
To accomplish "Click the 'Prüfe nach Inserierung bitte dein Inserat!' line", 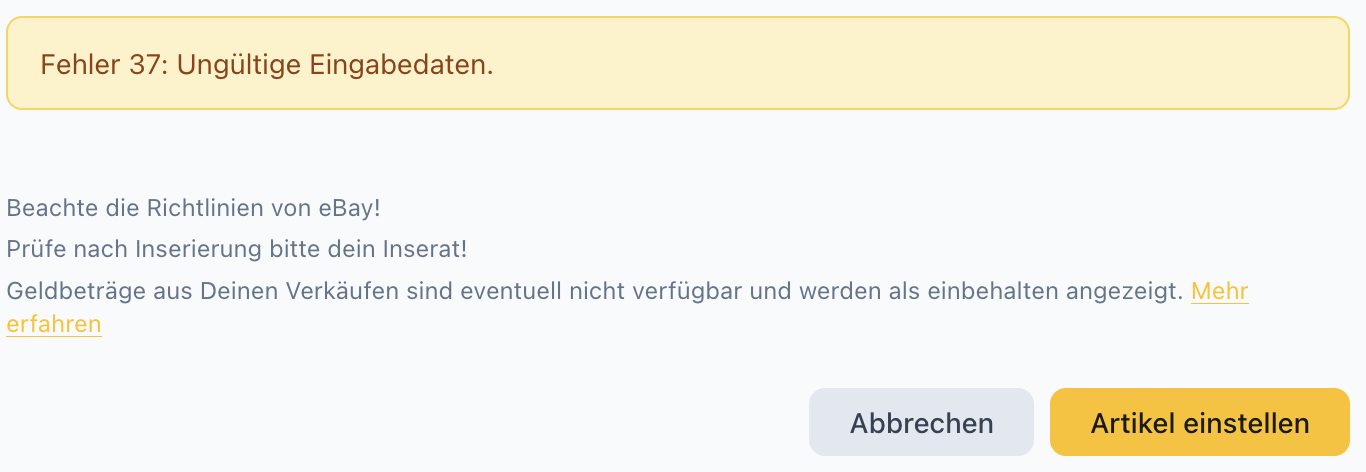I will [x=236, y=250].
